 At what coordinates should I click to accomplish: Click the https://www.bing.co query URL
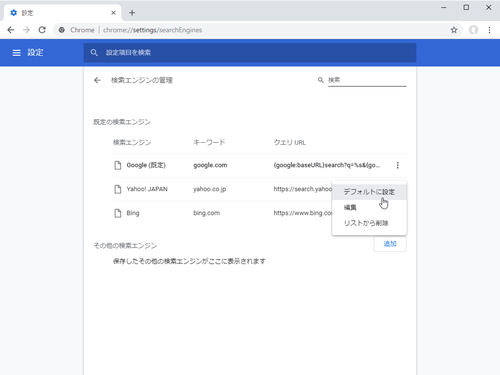[x=303, y=213]
